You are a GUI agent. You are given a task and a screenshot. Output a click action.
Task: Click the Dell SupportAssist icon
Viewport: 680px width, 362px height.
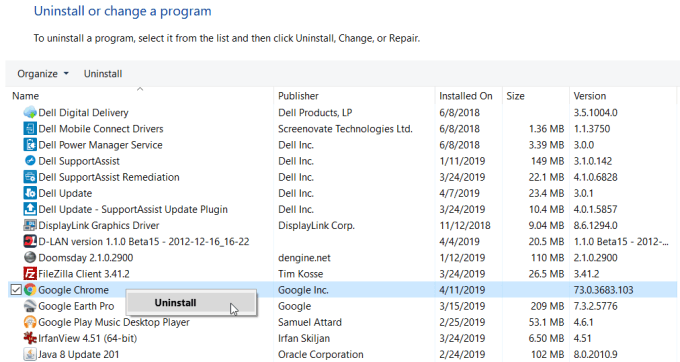(30, 160)
